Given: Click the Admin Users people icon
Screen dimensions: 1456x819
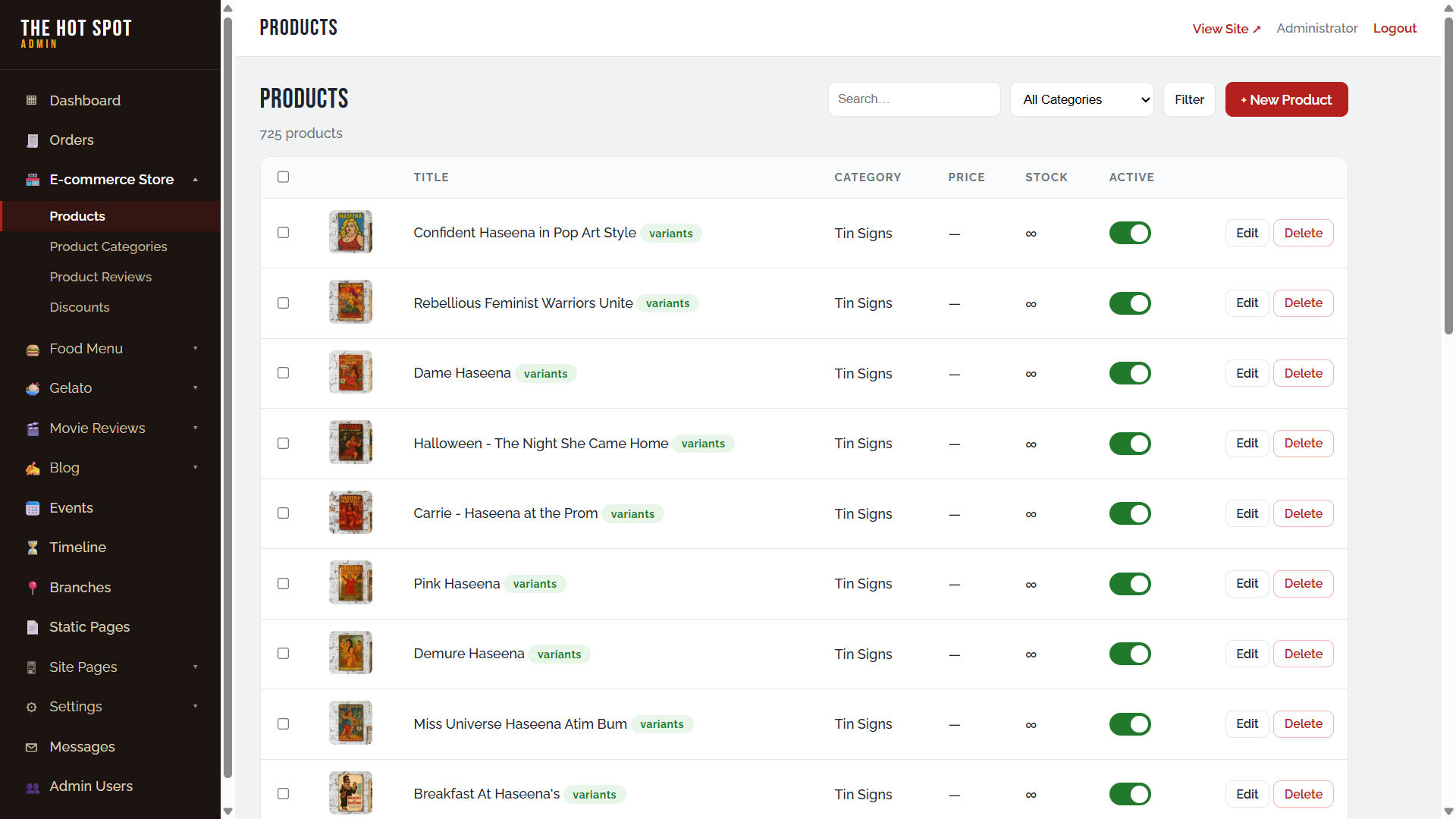Looking at the screenshot, I should pos(32,786).
